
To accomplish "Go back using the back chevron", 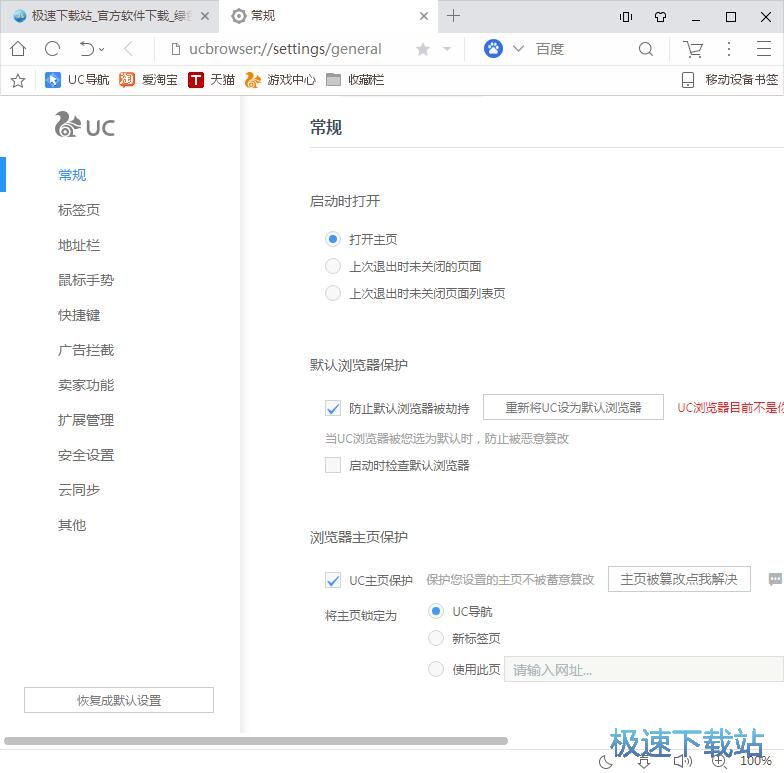I will tap(128, 49).
